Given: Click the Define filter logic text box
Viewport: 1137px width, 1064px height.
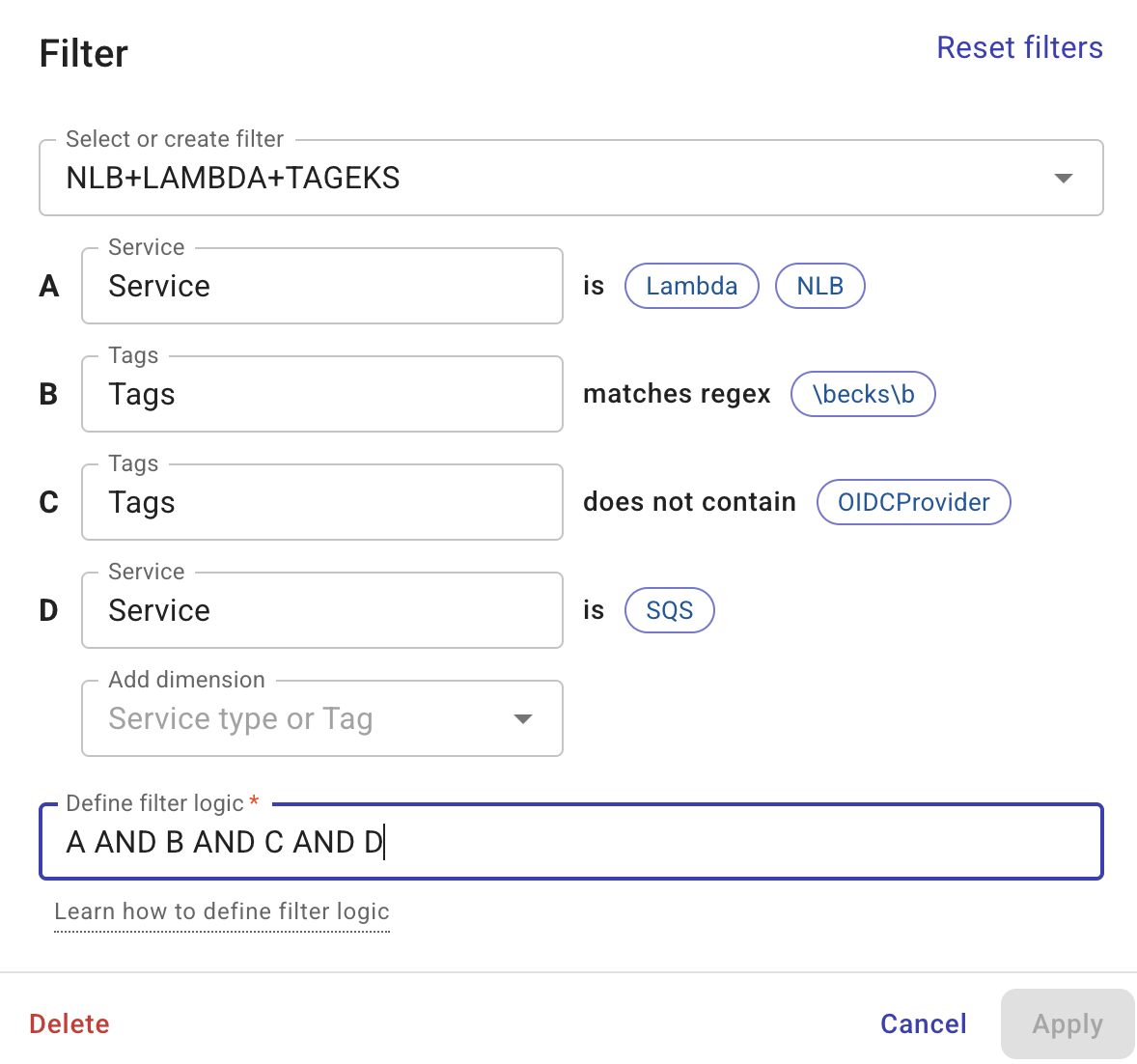Looking at the screenshot, I should [570, 842].
